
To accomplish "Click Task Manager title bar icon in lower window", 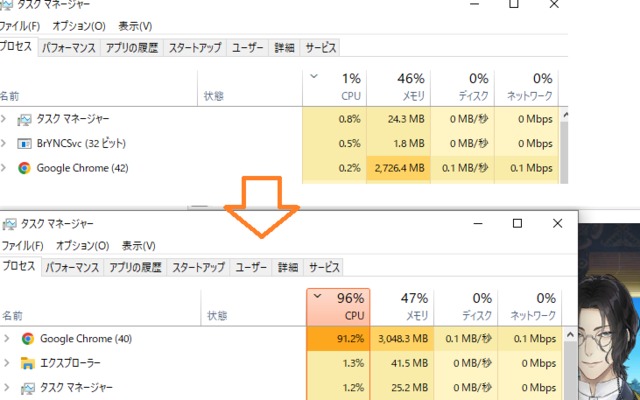I will [x=10, y=224].
